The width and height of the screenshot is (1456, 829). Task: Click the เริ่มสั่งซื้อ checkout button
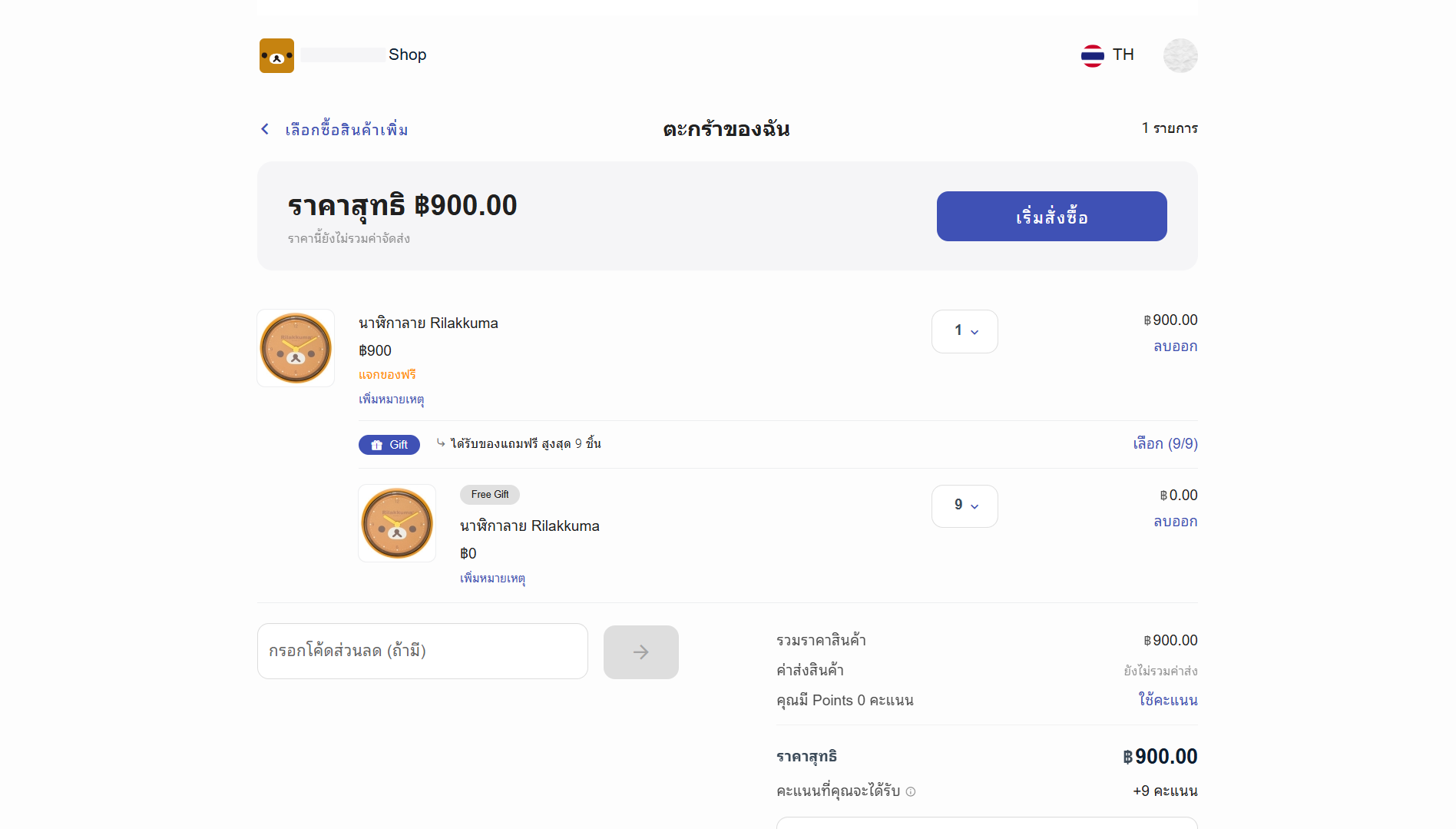[1051, 217]
